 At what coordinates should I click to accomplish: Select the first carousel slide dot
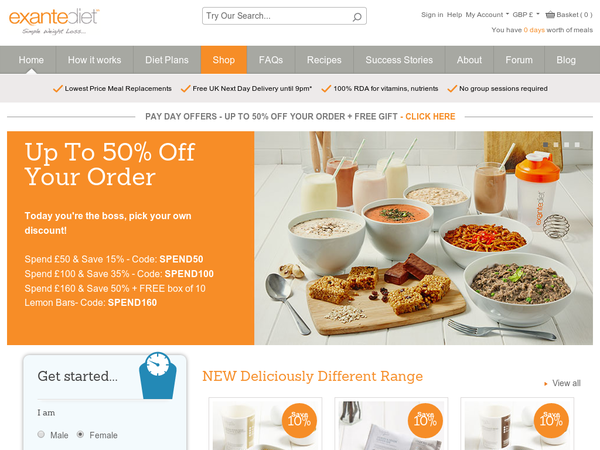546,145
